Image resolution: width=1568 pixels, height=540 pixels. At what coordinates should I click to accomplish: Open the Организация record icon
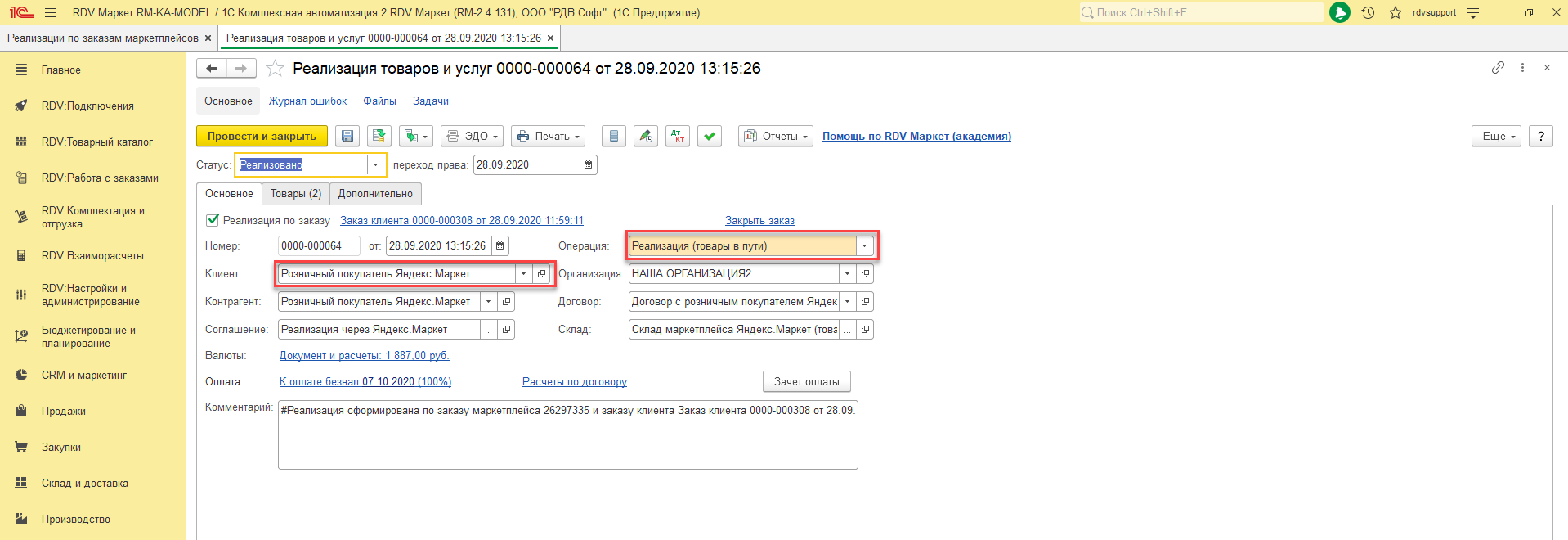865,274
